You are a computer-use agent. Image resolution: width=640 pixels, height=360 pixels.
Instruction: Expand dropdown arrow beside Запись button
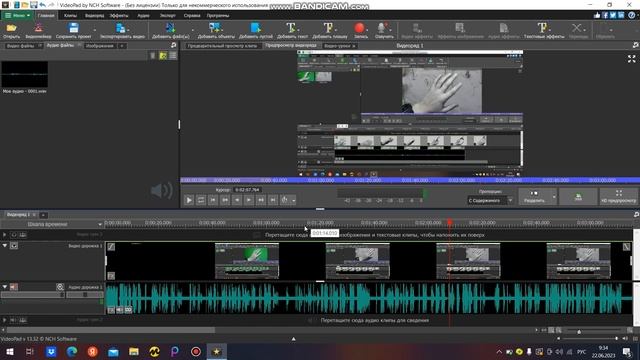(367, 29)
